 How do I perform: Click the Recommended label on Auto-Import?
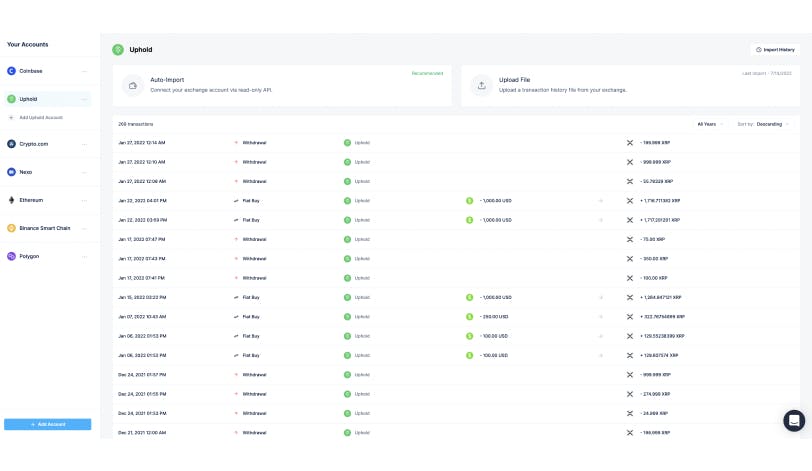427,73
